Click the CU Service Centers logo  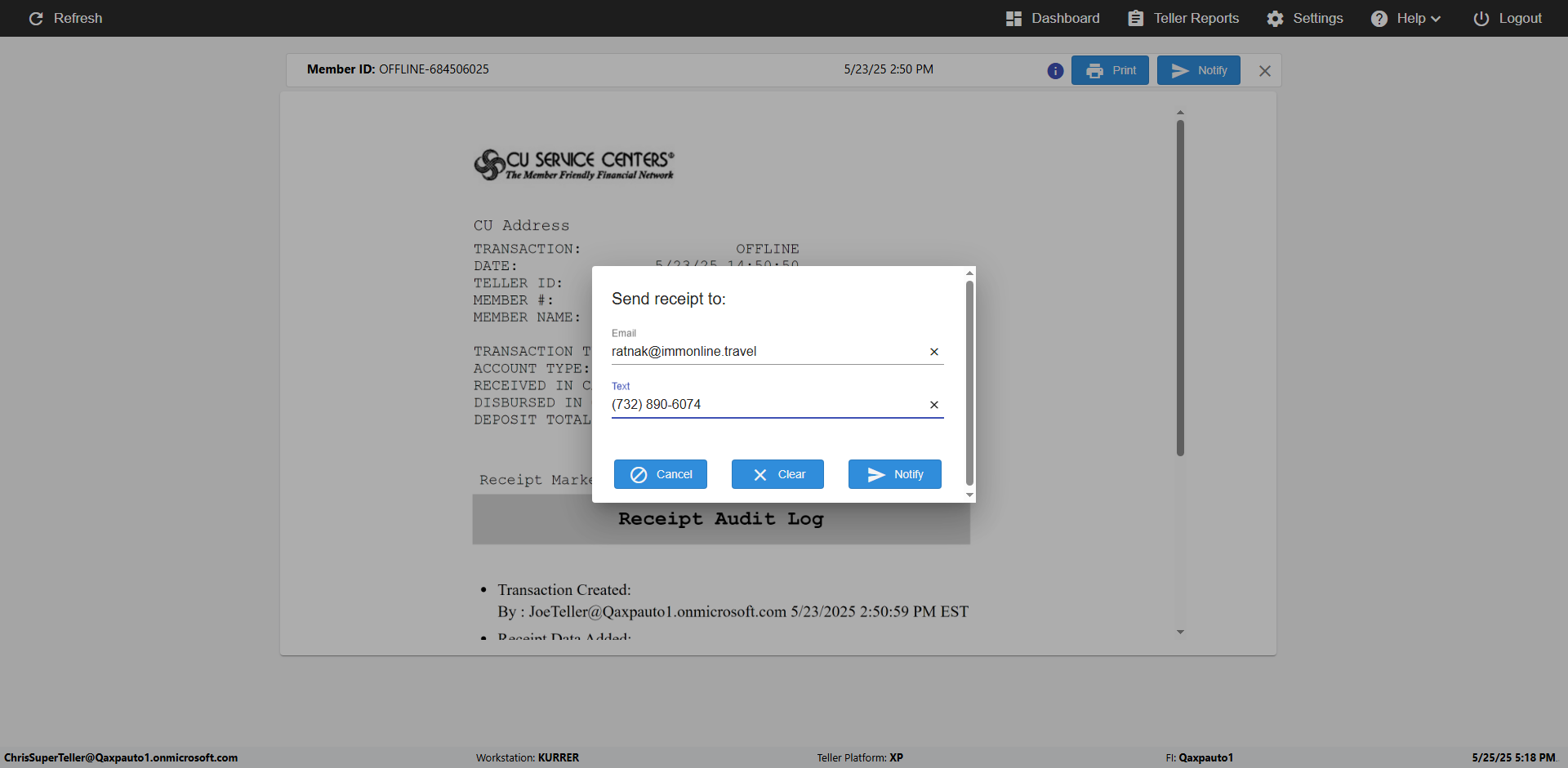[x=574, y=165]
